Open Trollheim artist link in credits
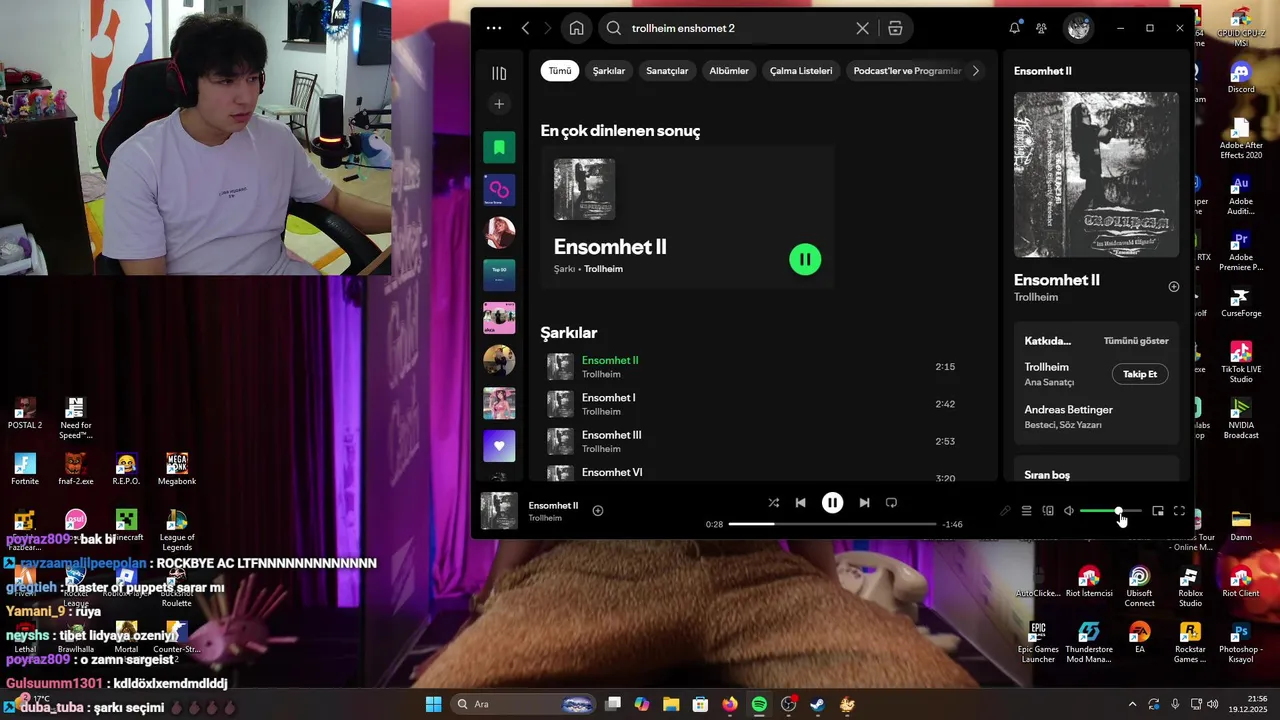This screenshot has height=720, width=1280. (x=1047, y=367)
